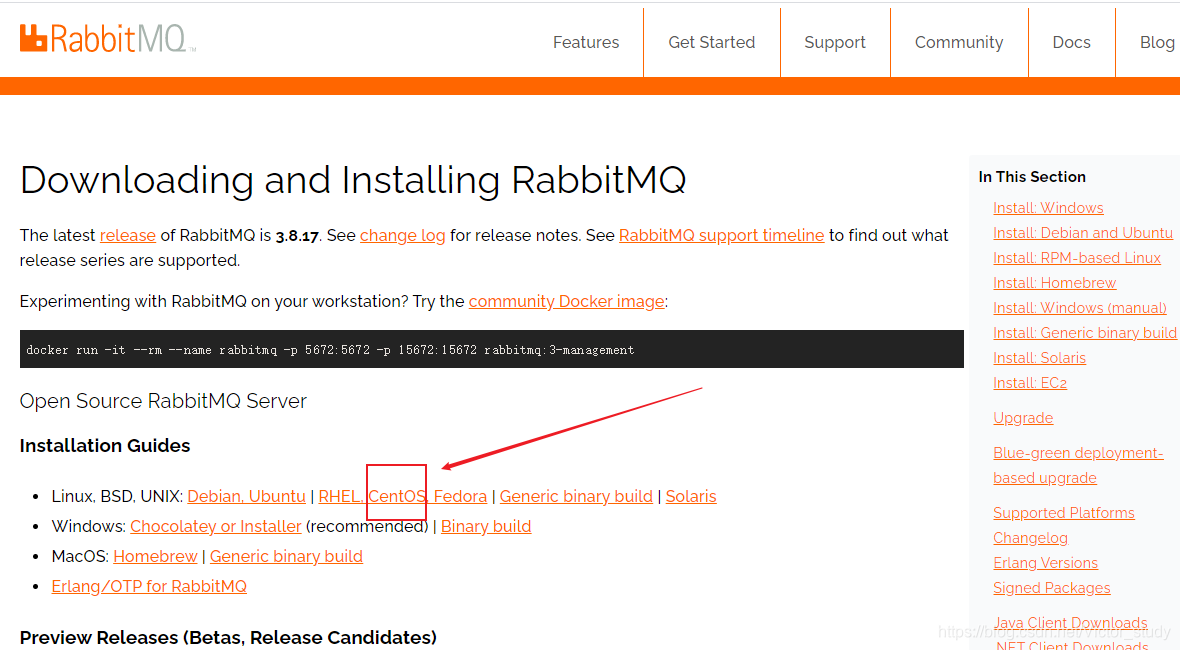1180x650 pixels.
Task: Click the version number 3.8.17 text
Action: [297, 235]
